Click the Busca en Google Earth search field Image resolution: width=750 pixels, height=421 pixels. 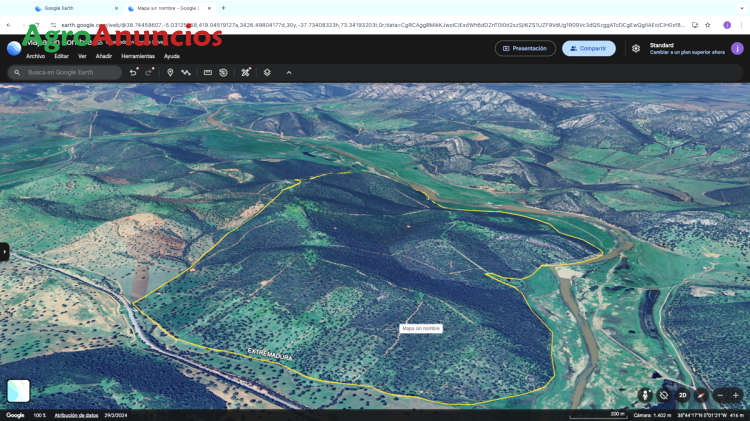pyautogui.click(x=70, y=72)
